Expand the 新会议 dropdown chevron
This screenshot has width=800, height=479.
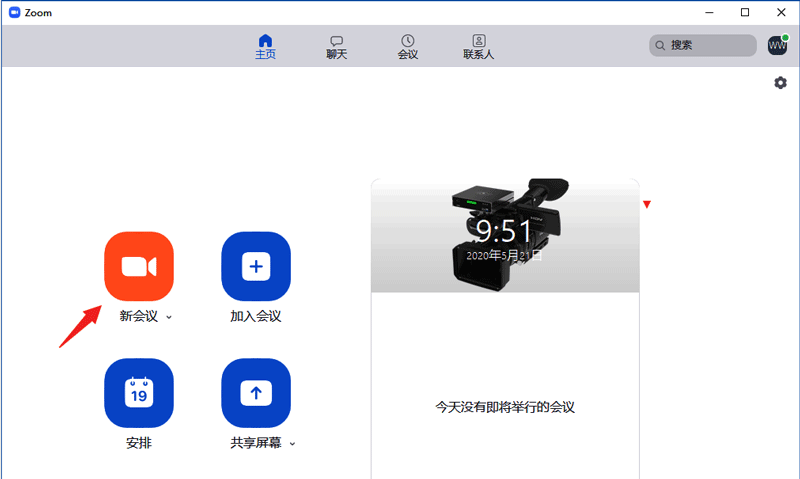click(169, 317)
